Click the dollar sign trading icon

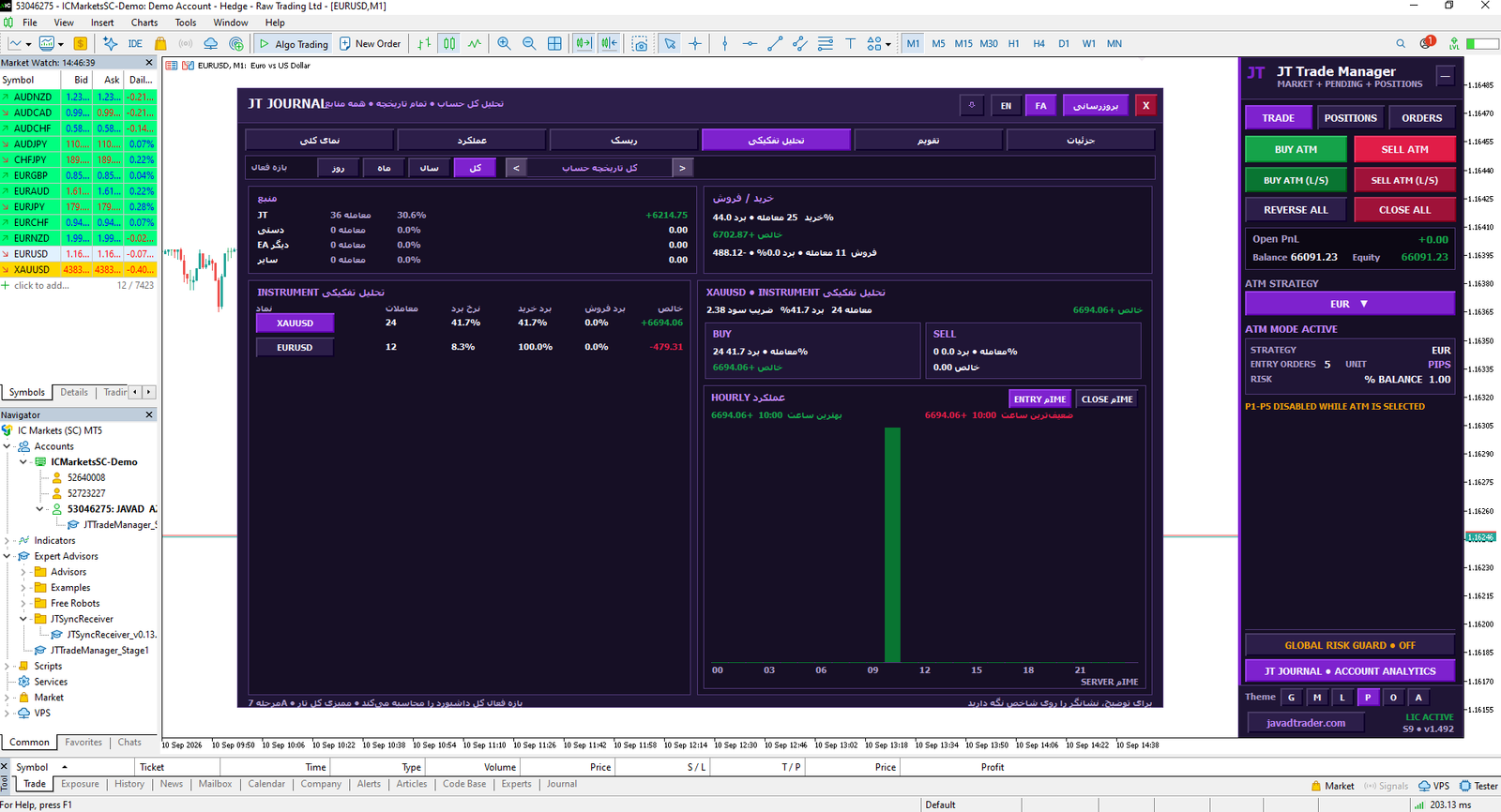[81, 43]
